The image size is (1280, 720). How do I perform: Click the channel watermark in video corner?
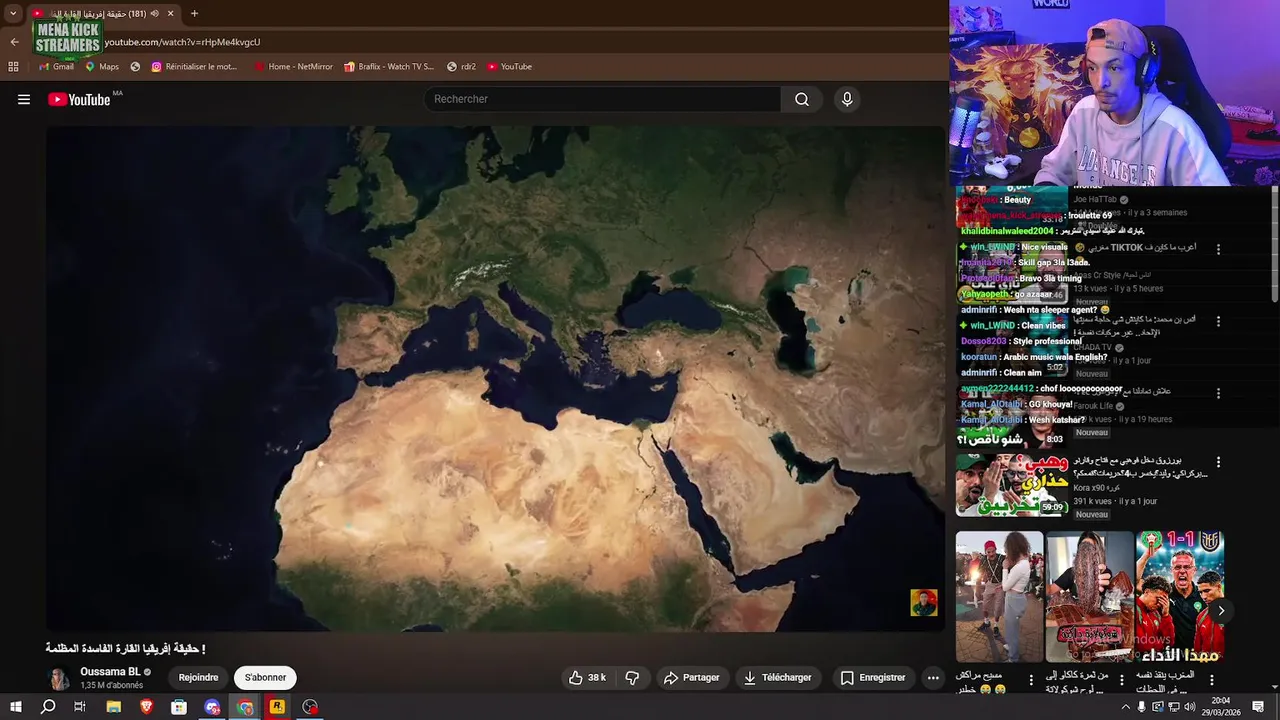924,602
